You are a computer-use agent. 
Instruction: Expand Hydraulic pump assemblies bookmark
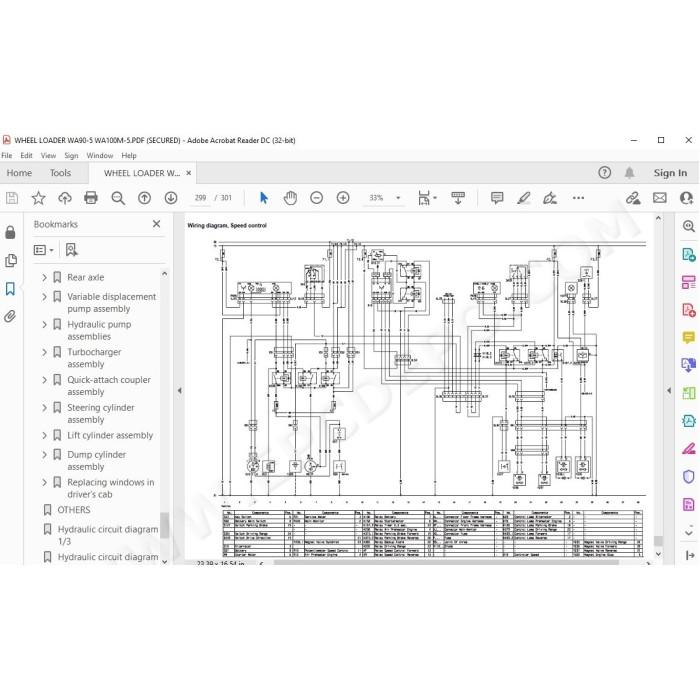click(44, 325)
